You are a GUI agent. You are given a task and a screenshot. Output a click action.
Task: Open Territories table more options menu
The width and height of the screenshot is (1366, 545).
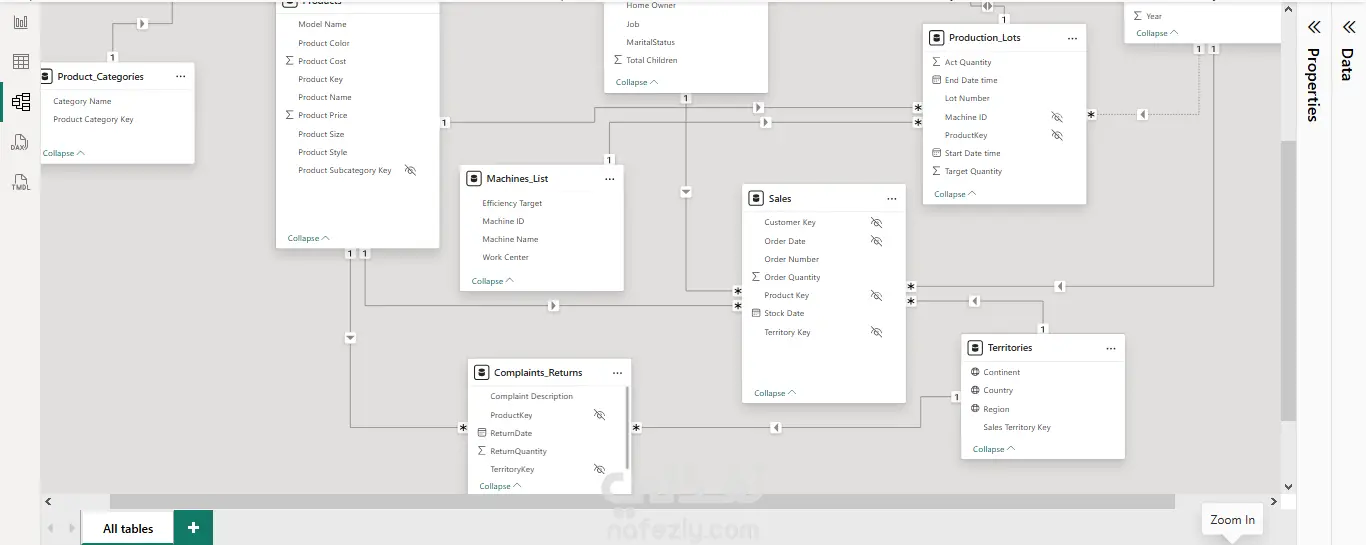1111,348
